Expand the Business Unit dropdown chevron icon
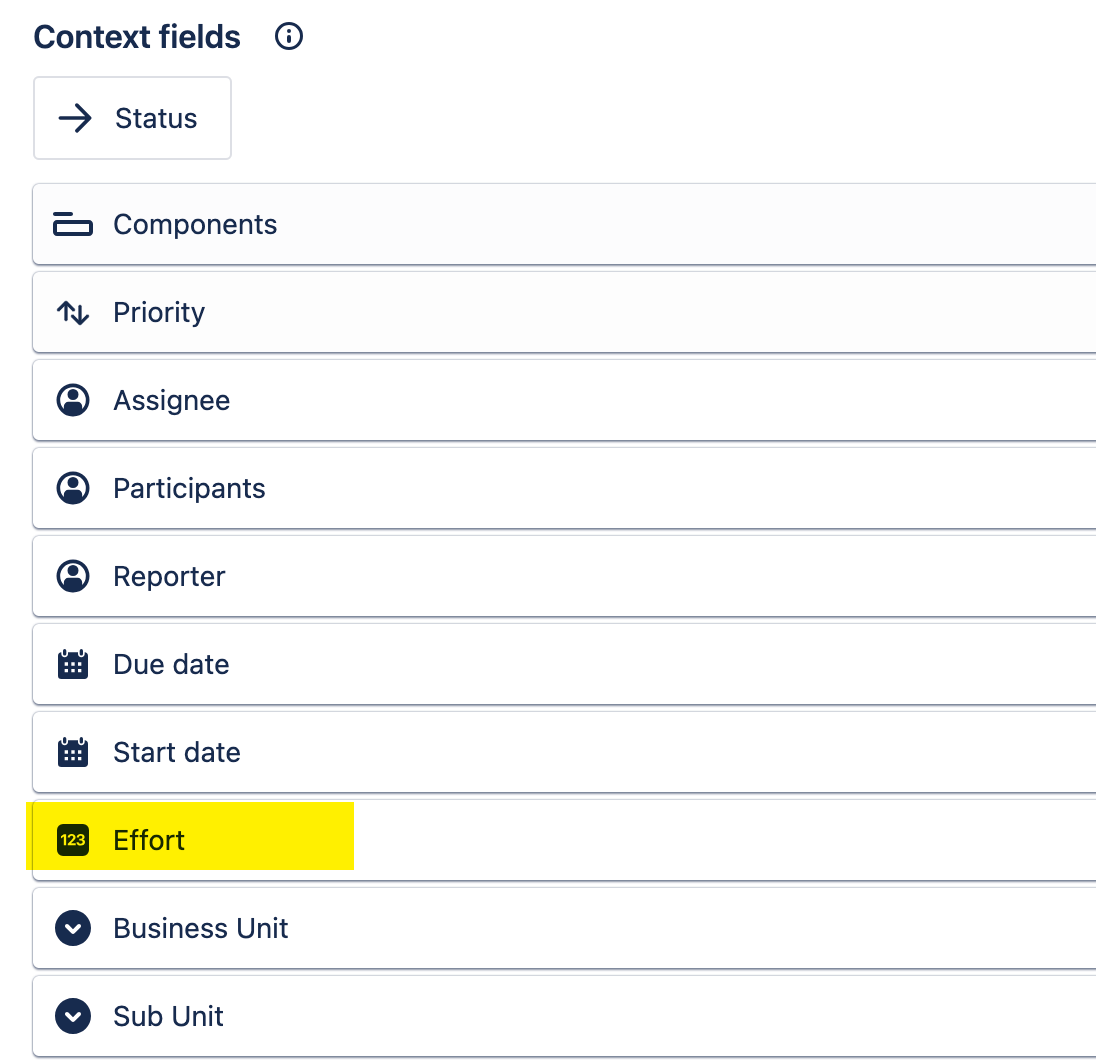Image resolution: width=1096 pixels, height=1062 pixels. [73, 928]
